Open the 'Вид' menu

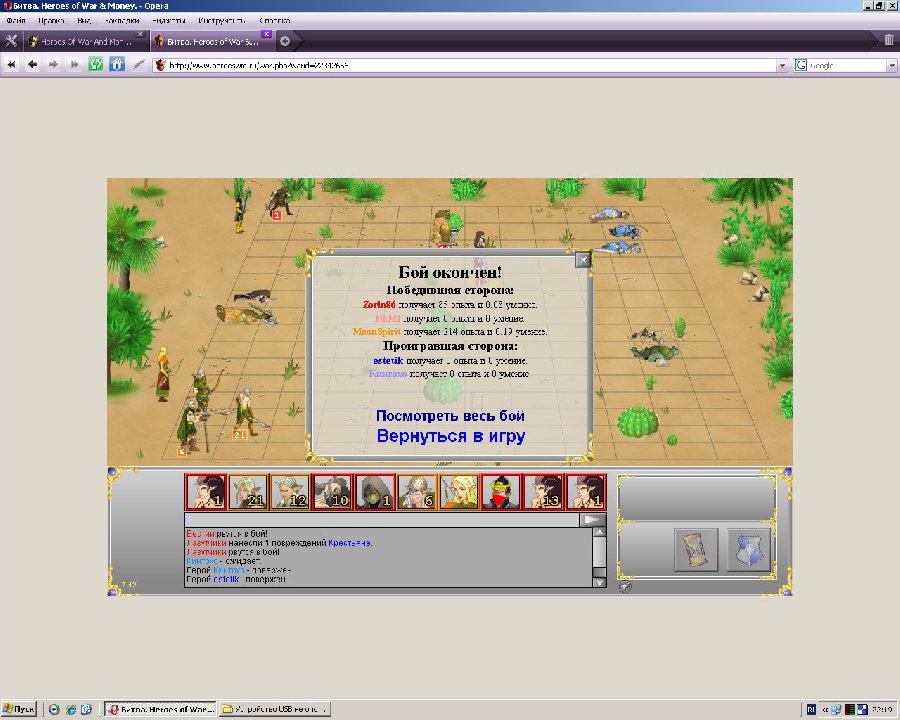[x=84, y=21]
